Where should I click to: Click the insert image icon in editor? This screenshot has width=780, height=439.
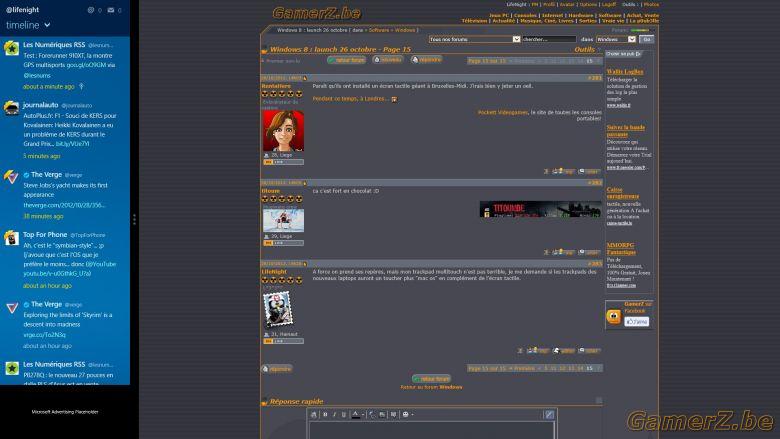(382, 415)
